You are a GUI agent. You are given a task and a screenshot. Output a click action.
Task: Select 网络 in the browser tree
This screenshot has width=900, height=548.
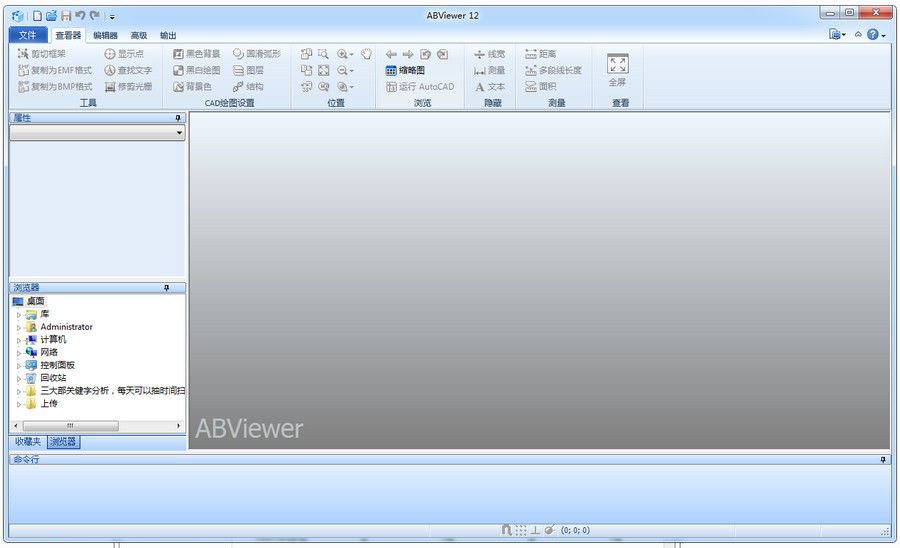click(x=49, y=352)
